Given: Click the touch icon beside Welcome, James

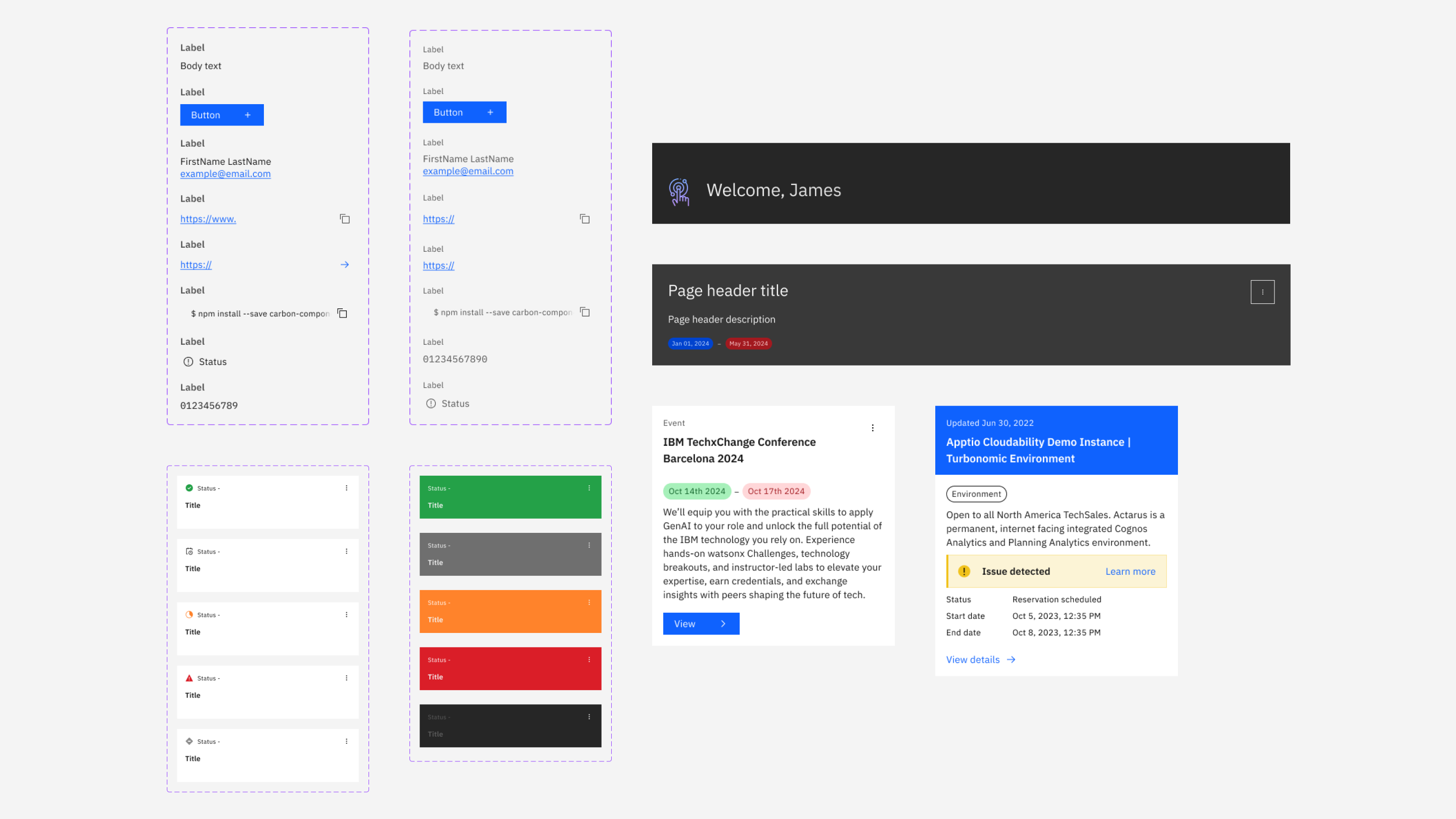Looking at the screenshot, I should (x=679, y=192).
